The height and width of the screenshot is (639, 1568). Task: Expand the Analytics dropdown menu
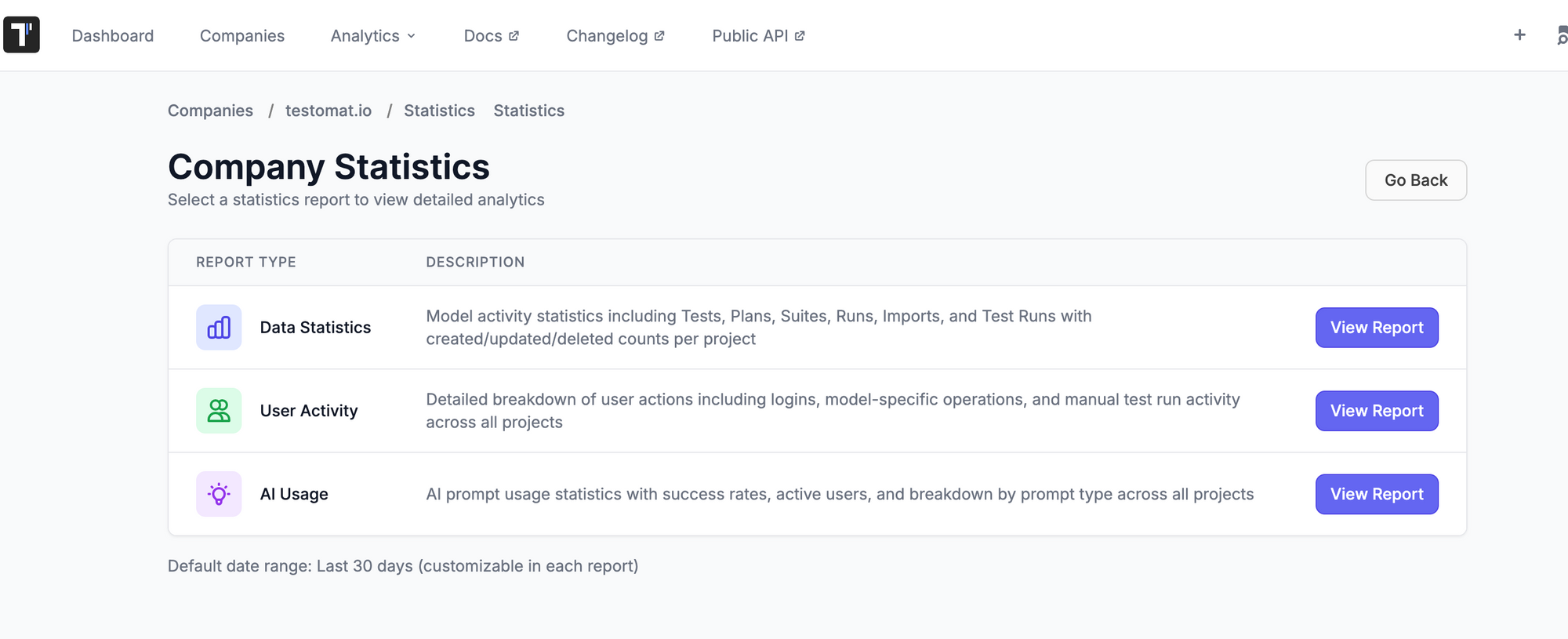373,36
